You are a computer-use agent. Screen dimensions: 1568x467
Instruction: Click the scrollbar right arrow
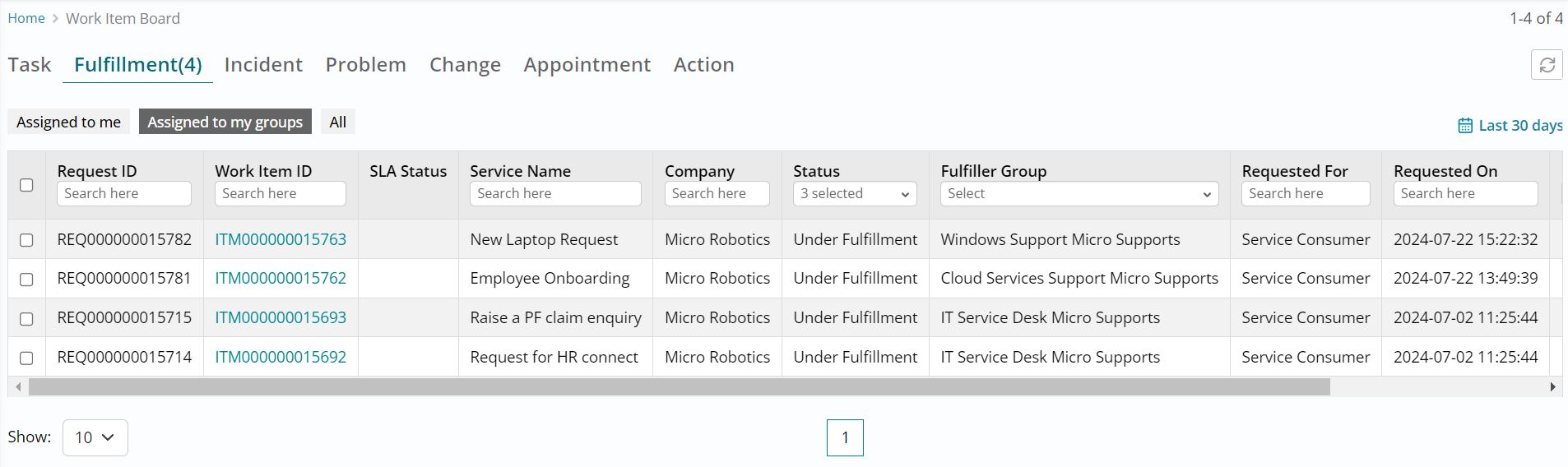(1552, 386)
